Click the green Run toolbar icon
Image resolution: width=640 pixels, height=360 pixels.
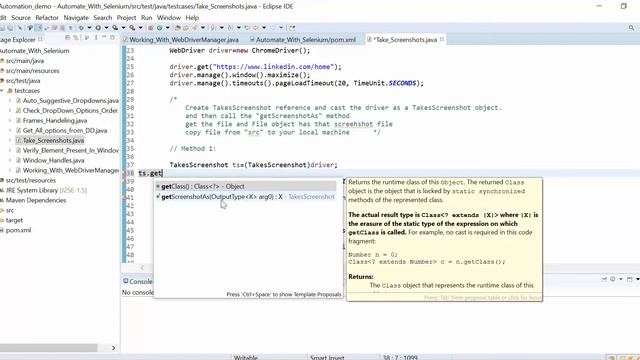[x=98, y=28]
